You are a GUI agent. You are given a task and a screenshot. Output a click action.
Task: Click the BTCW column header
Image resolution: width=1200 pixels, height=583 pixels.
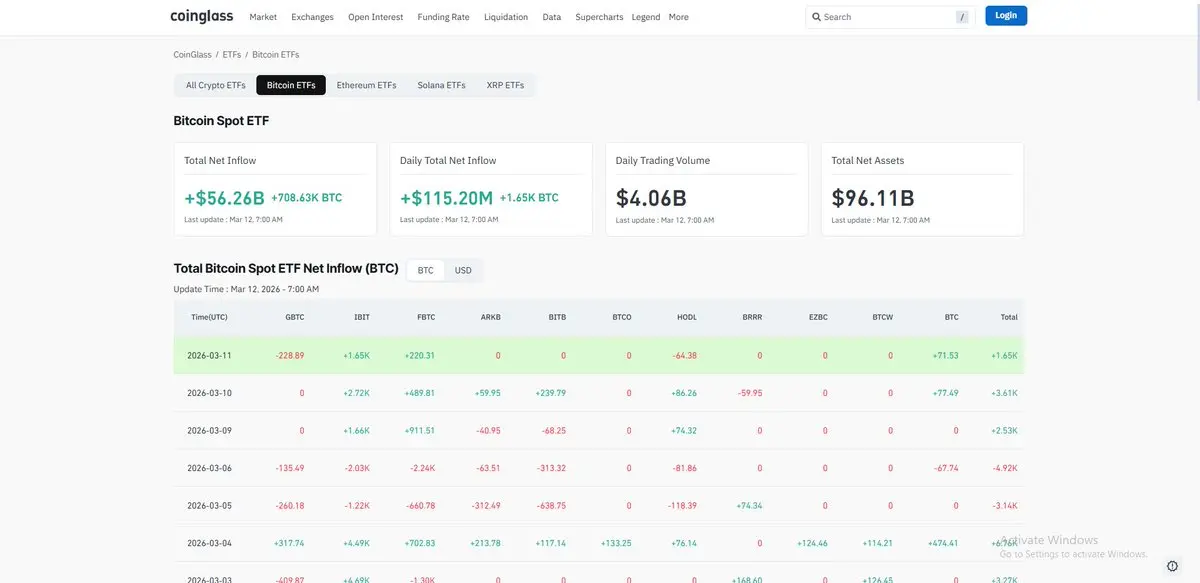(x=883, y=317)
